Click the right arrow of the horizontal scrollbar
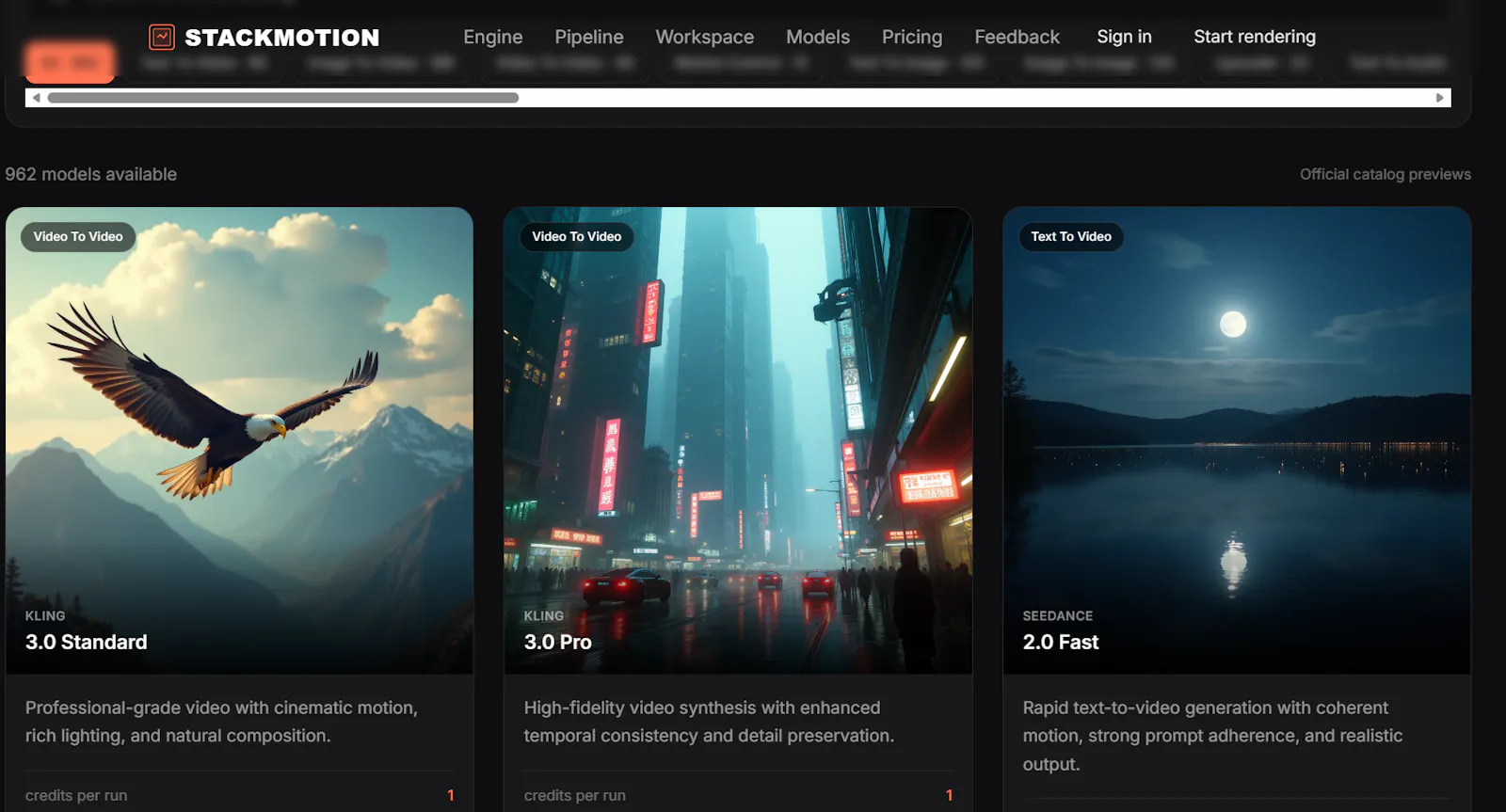This screenshot has width=1506, height=812. (1439, 98)
